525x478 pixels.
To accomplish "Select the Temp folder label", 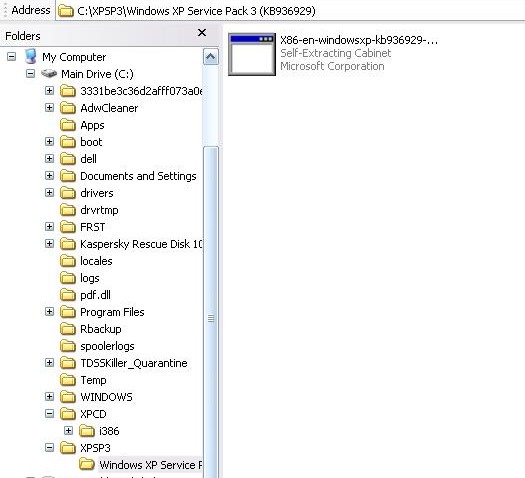I will pos(93,380).
